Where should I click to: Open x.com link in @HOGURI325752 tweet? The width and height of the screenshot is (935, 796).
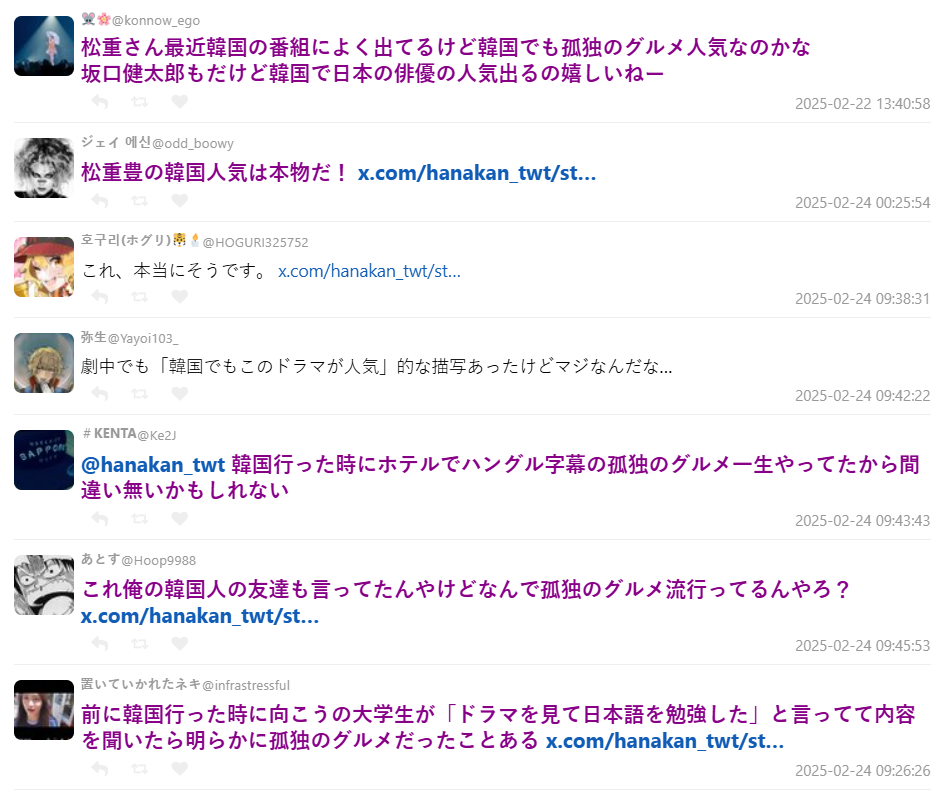pyautogui.click(x=369, y=271)
